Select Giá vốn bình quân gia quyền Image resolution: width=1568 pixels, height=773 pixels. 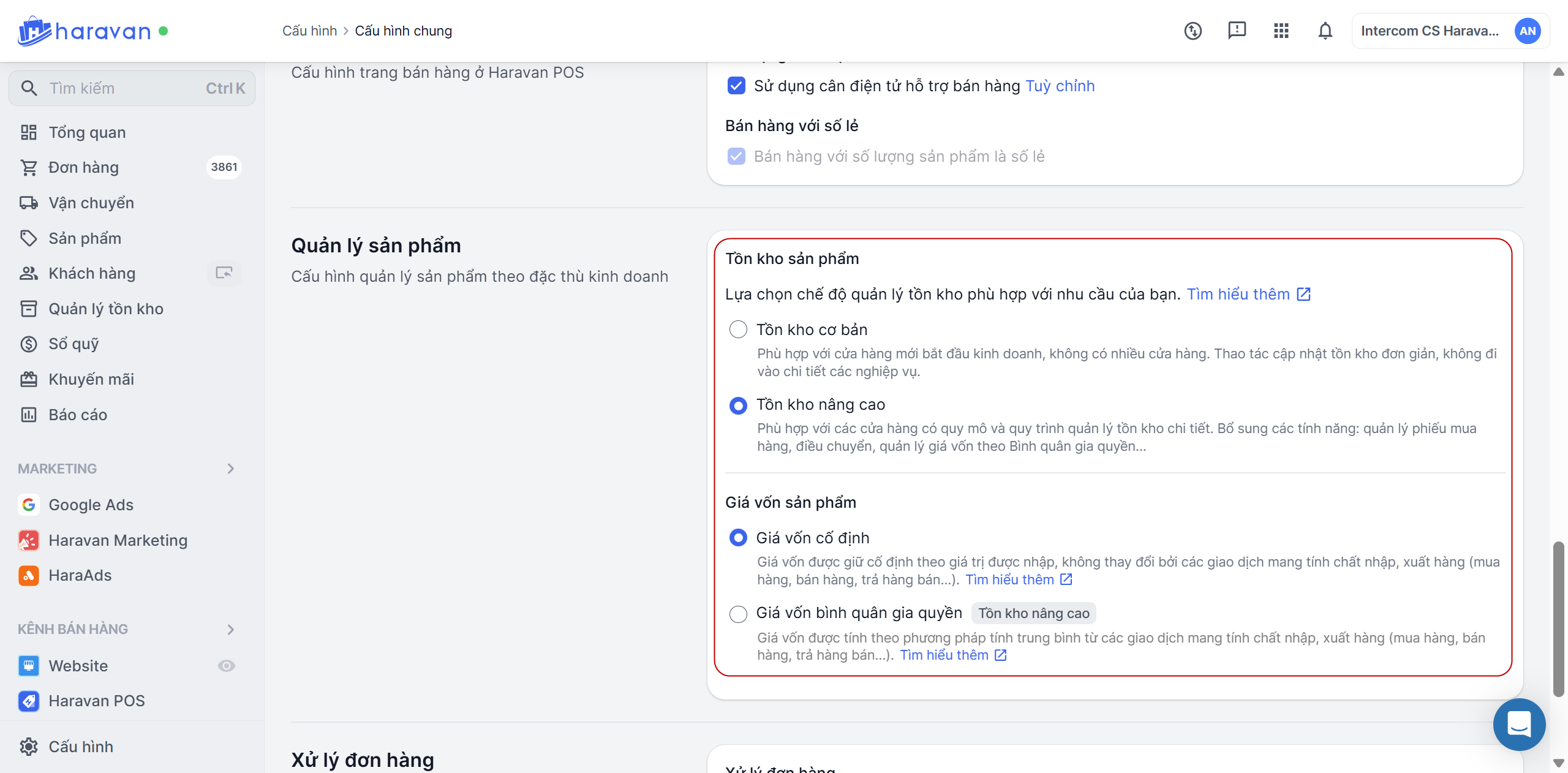pos(738,613)
